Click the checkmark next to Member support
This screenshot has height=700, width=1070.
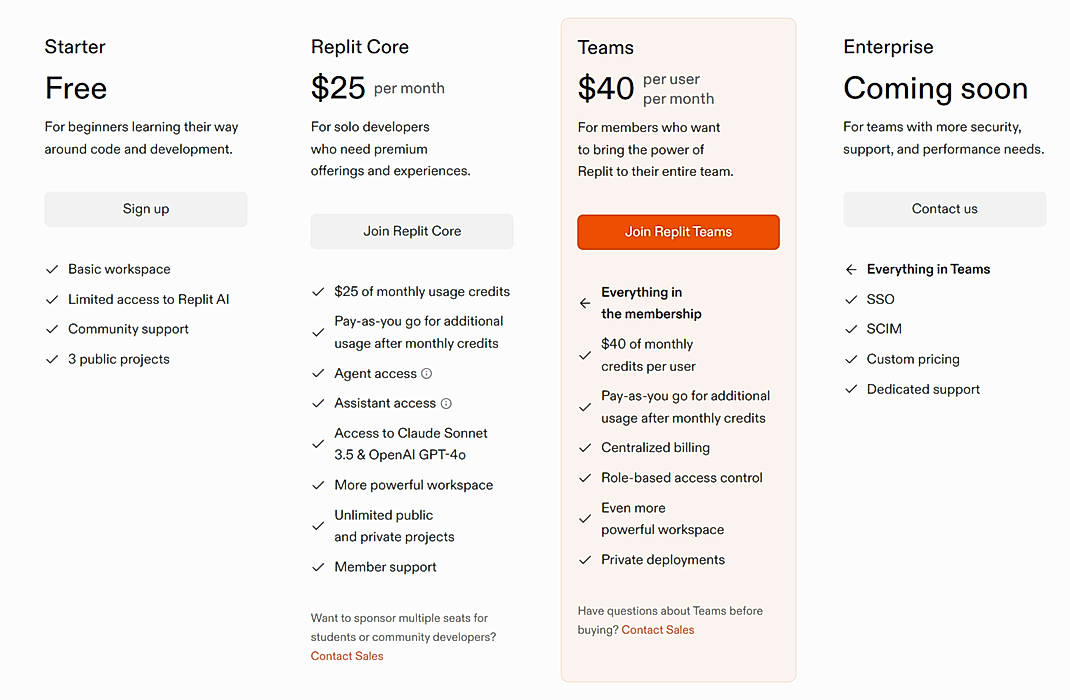(318, 567)
